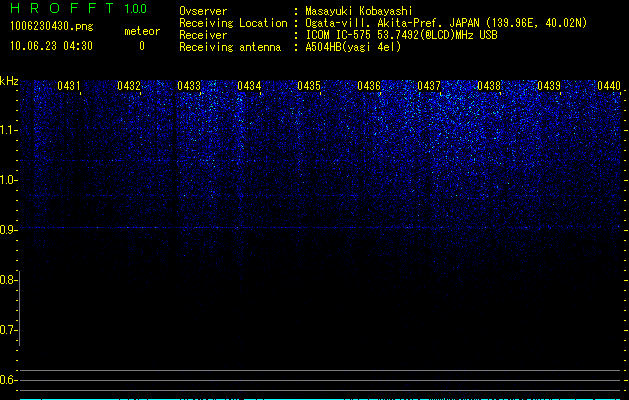
Task: Click the 0438 time marker
Action: click(x=489, y=85)
